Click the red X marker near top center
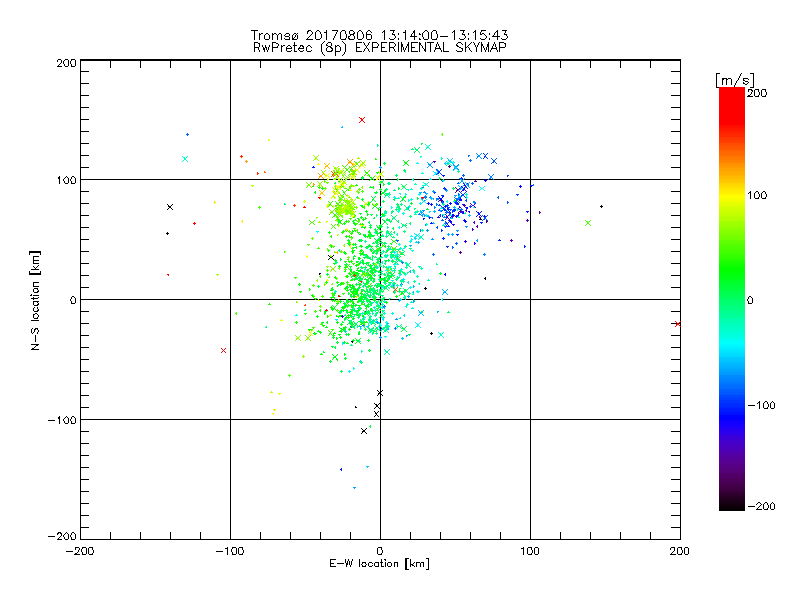 click(362, 120)
